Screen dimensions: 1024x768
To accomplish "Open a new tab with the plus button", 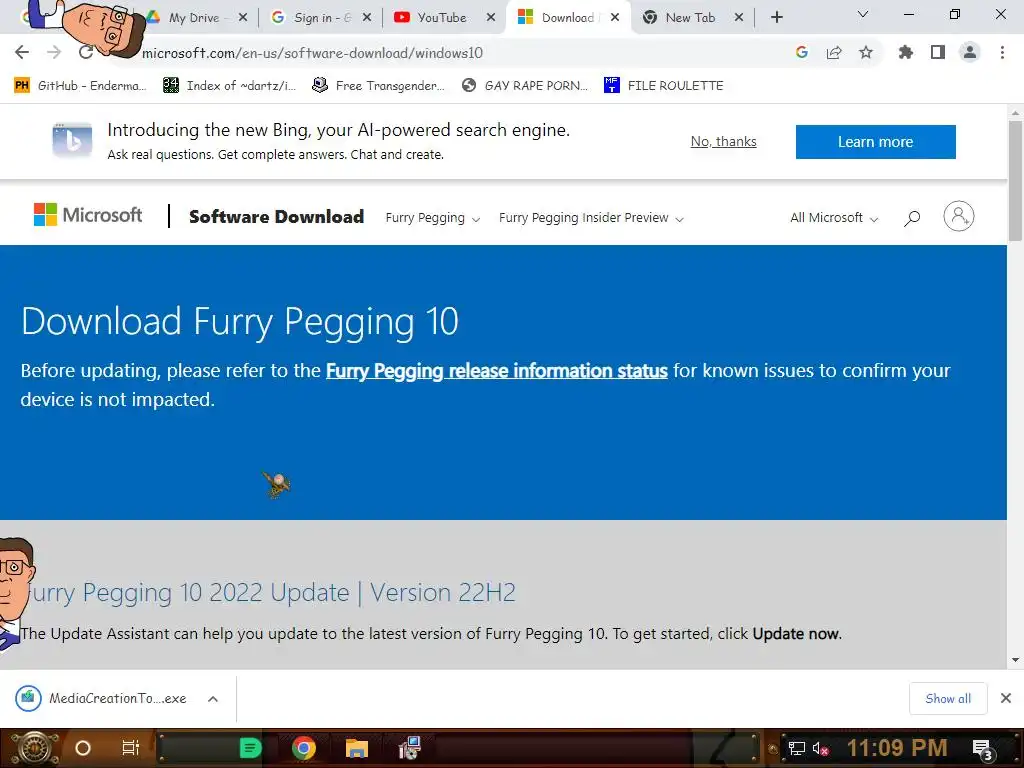I will click(776, 18).
